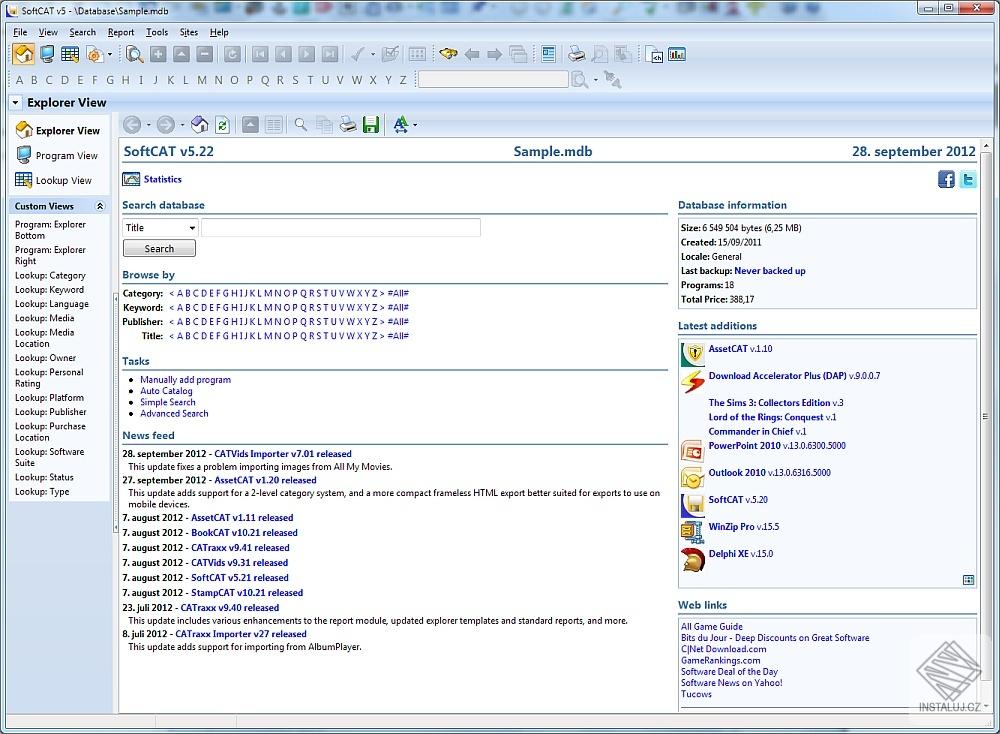Open the Manually add program link
1000x734 pixels.
[x=185, y=380]
